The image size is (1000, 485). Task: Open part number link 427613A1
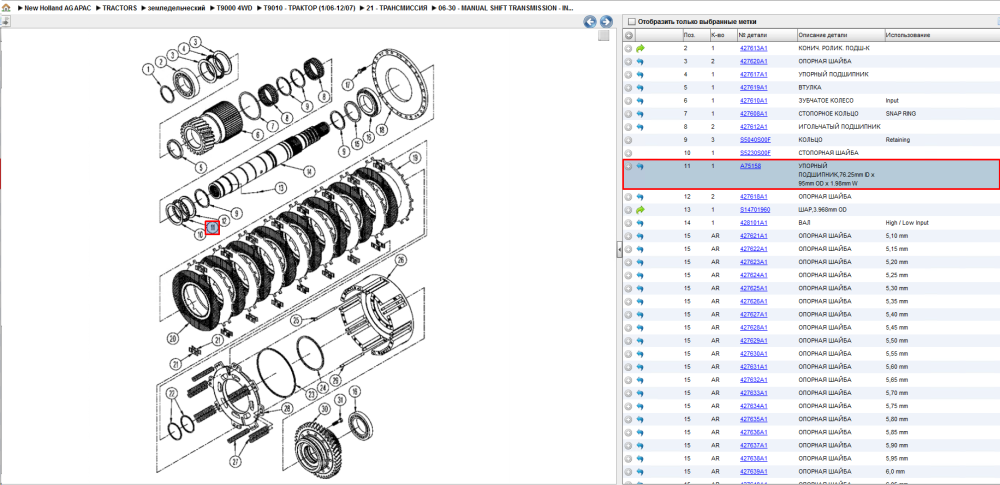753,48
